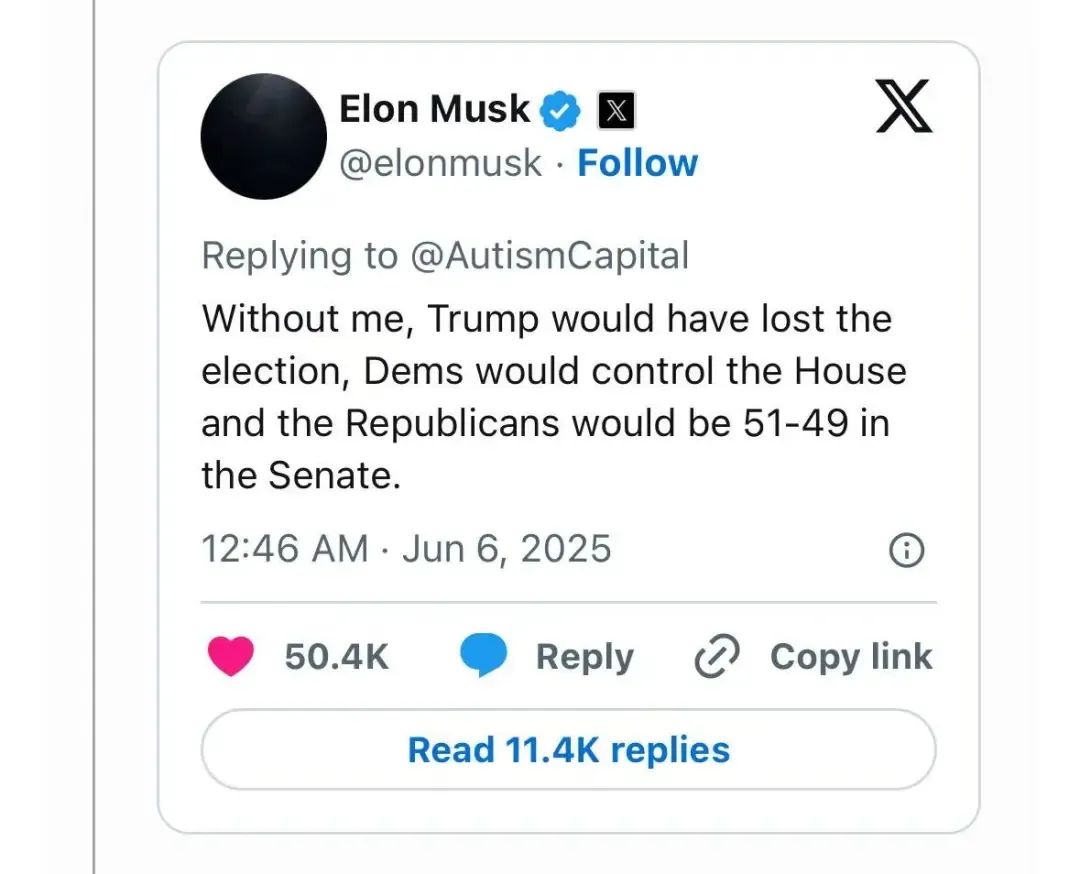This screenshot has width=1080, height=874.
Task: Open X via the large X logo
Action: pos(903,106)
